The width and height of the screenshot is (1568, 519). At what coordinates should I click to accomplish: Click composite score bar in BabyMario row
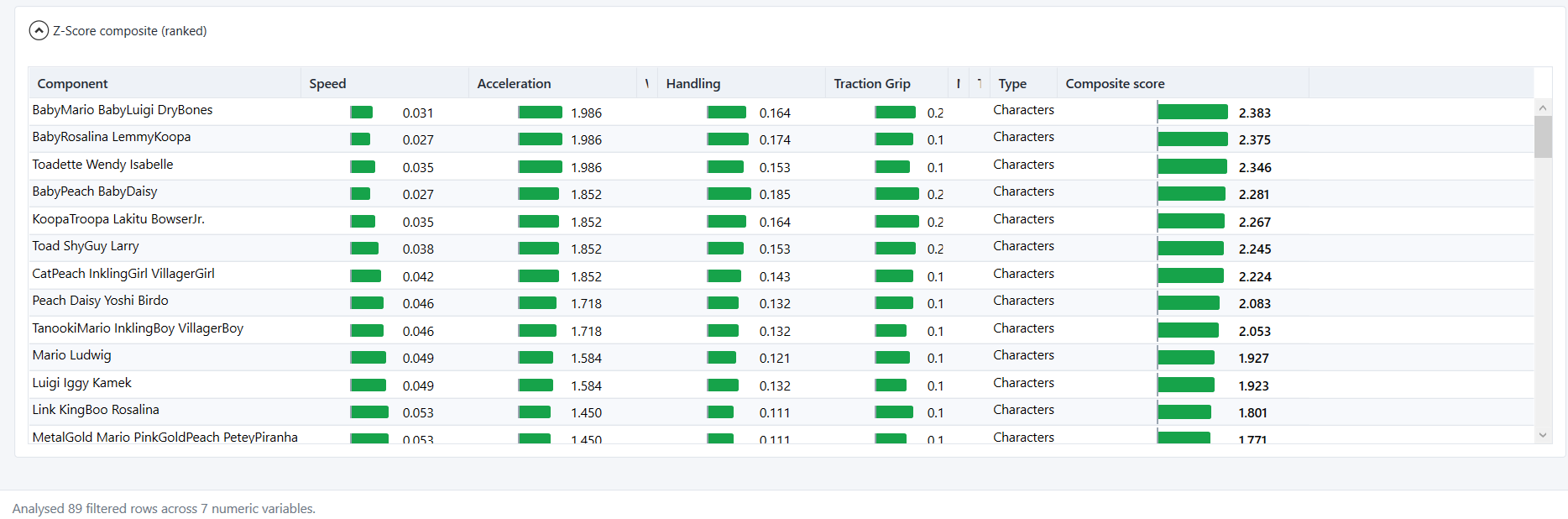(1193, 112)
